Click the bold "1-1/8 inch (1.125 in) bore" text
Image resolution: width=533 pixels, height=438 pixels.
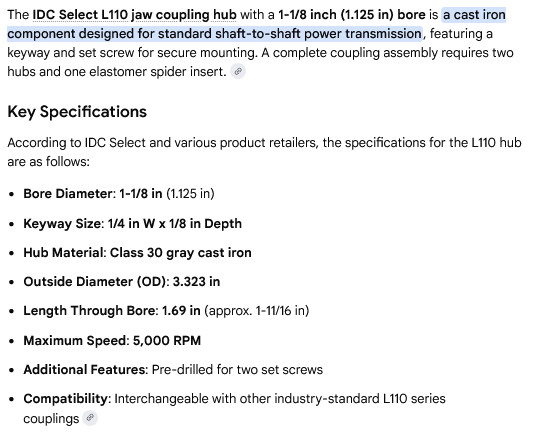[351, 15]
